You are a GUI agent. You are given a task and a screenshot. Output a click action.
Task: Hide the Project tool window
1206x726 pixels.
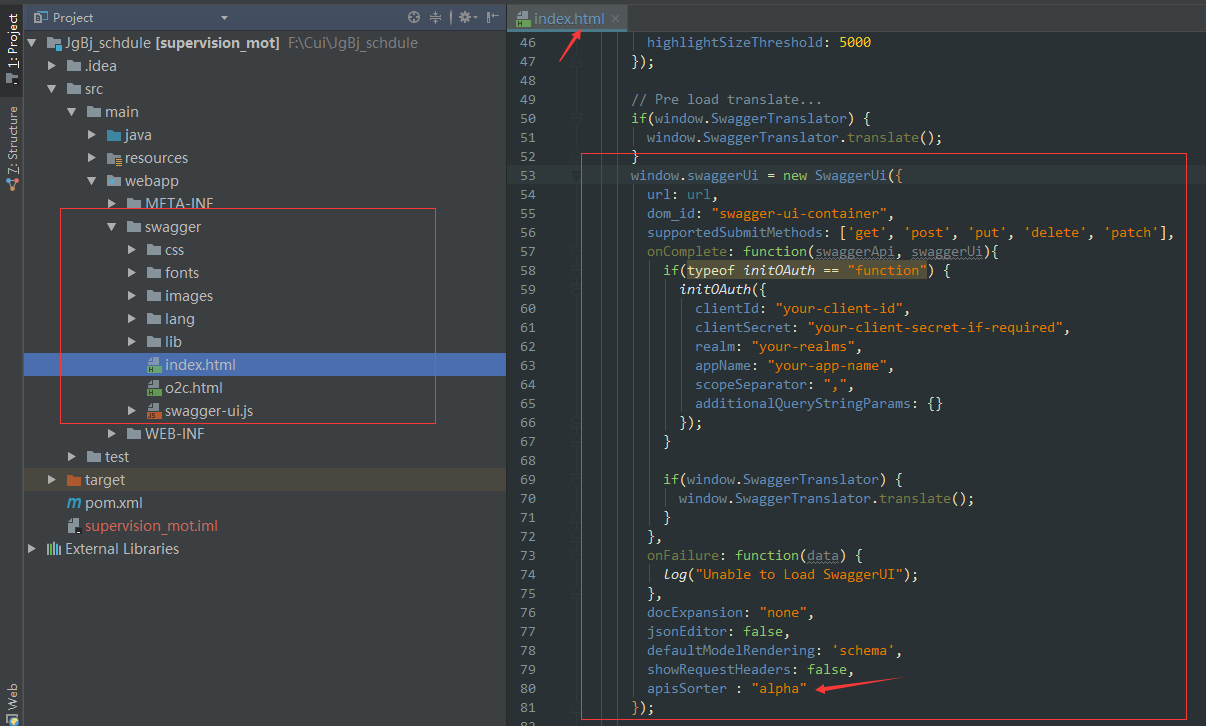(x=491, y=17)
